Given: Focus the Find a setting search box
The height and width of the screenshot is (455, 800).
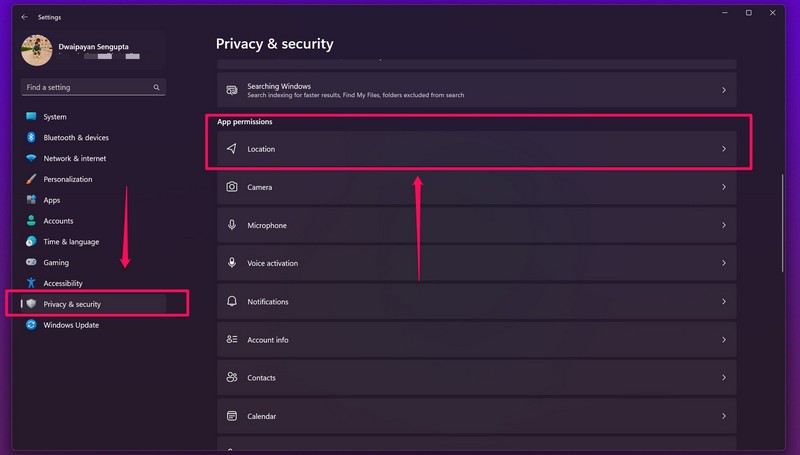Looking at the screenshot, I should pos(85,88).
